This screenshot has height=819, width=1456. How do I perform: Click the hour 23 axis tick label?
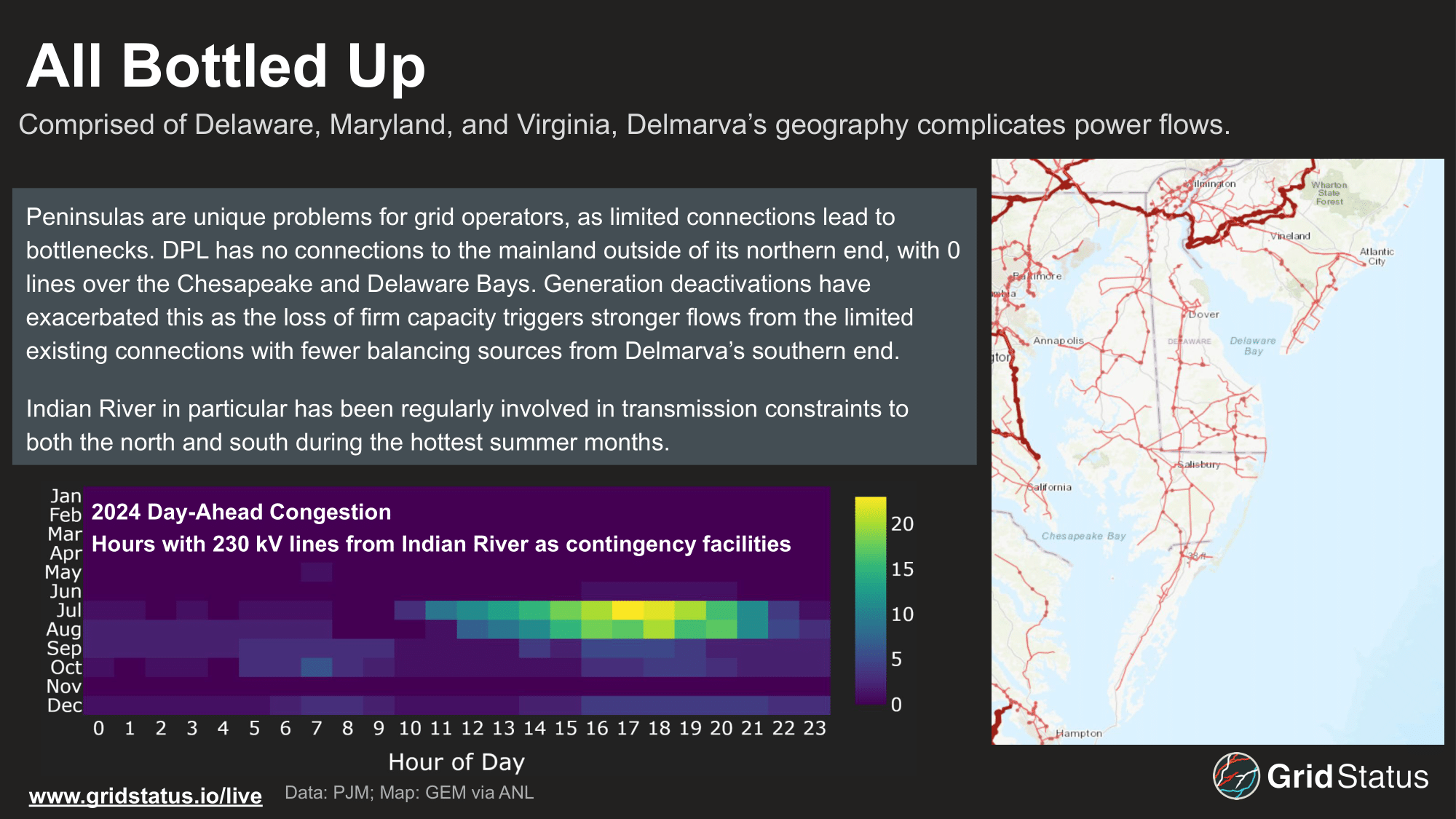(814, 728)
